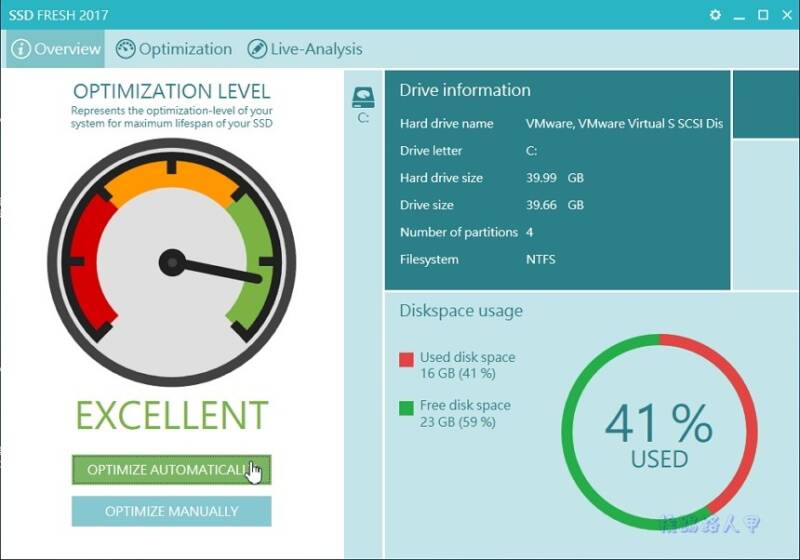Open the settings gear in title bar
The image size is (800, 560).
715,15
